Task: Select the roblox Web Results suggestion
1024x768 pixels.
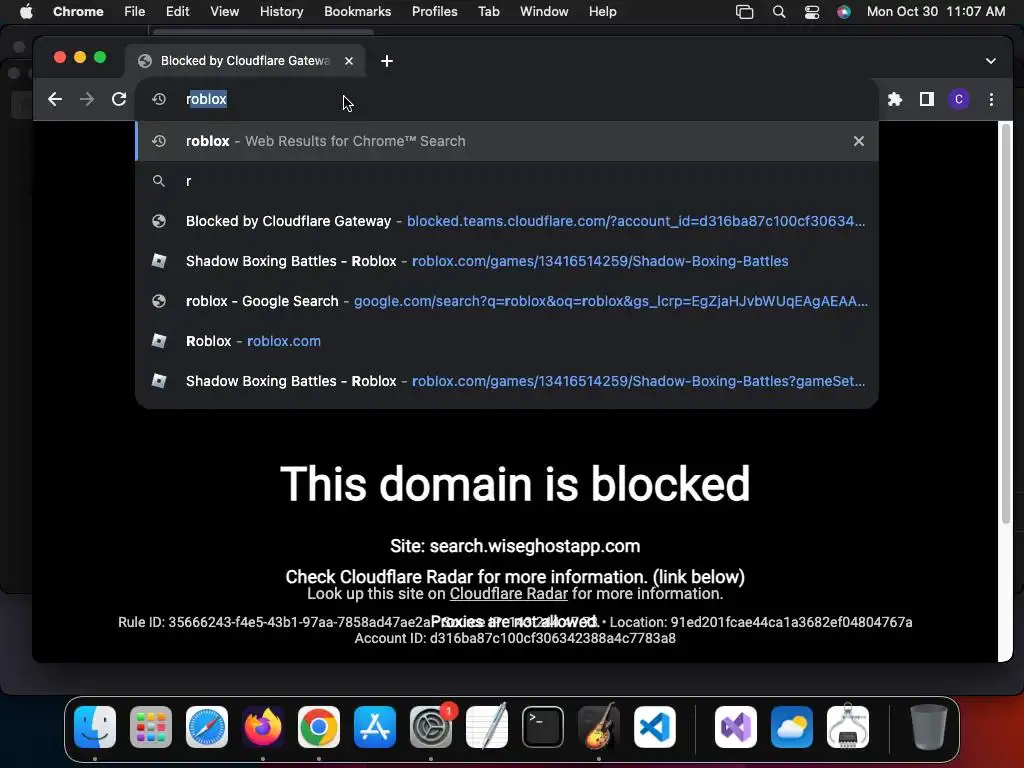Action: point(507,141)
